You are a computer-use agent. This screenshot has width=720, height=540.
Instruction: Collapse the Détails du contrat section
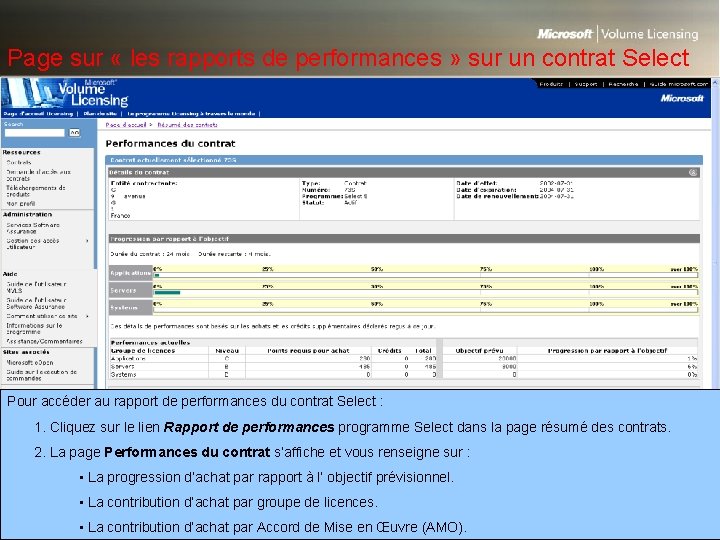tap(693, 173)
